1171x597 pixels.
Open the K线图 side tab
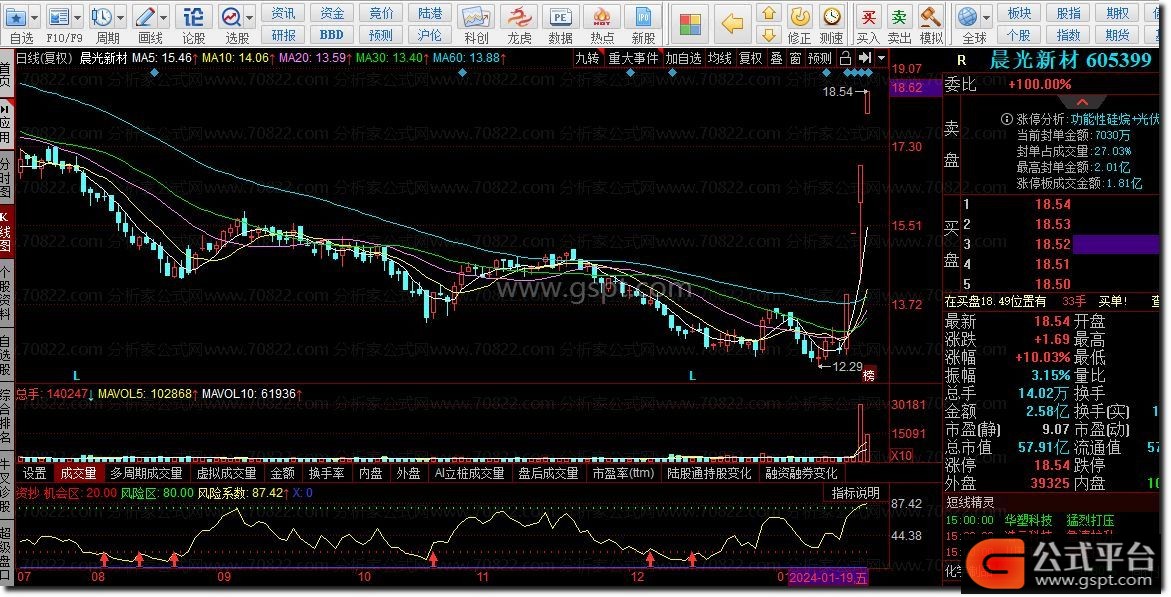[6, 233]
